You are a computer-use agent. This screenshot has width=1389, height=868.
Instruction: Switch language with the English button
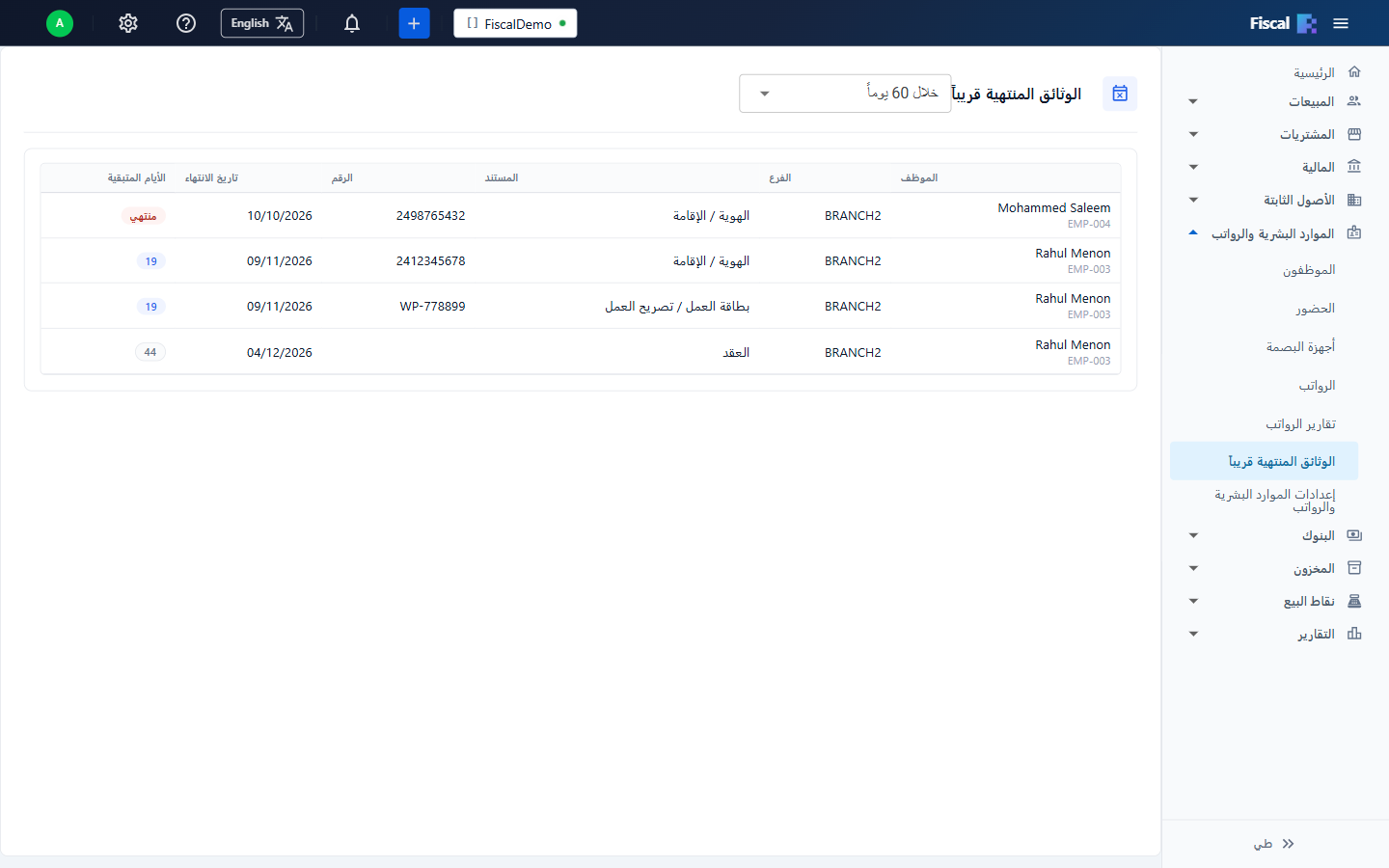click(262, 23)
